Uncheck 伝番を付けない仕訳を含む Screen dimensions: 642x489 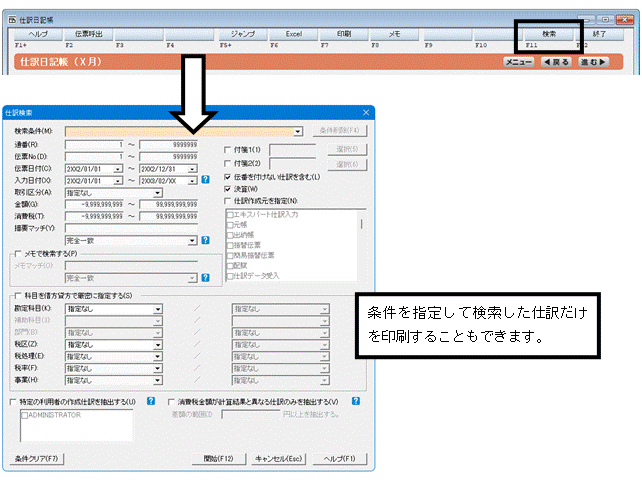pos(227,177)
